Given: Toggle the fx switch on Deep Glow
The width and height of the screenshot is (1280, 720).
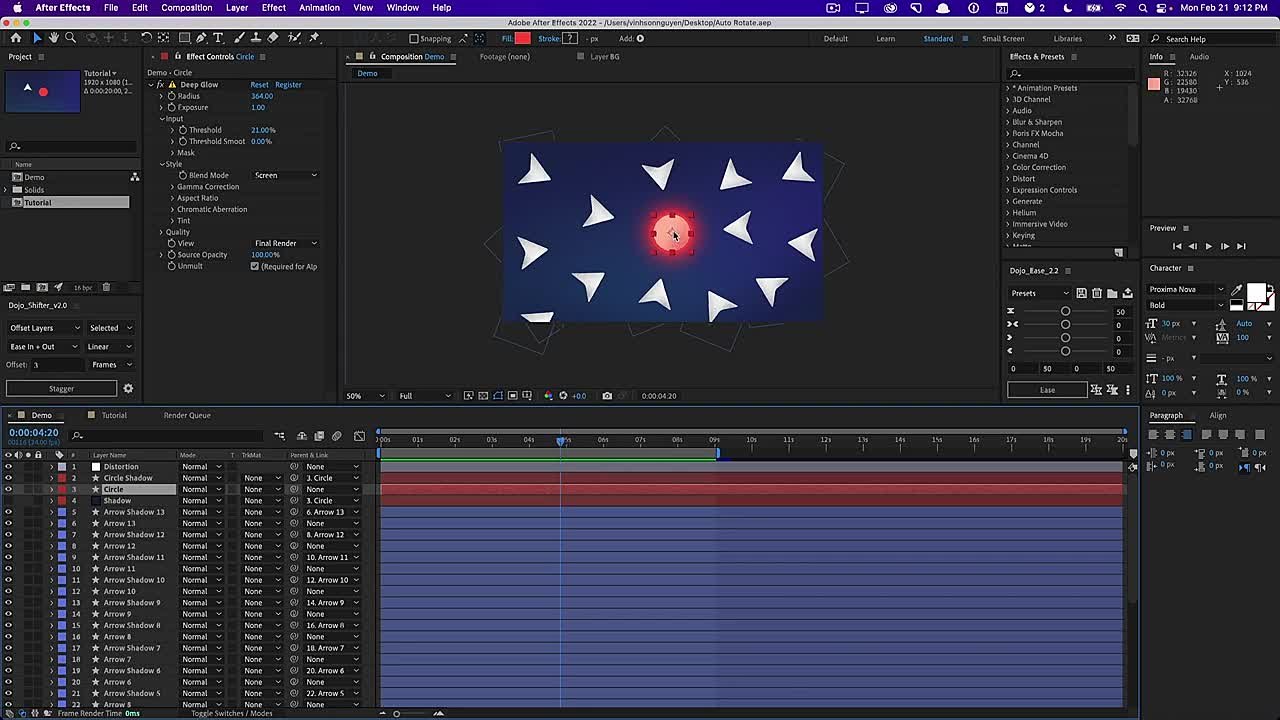Looking at the screenshot, I should tap(160, 84).
